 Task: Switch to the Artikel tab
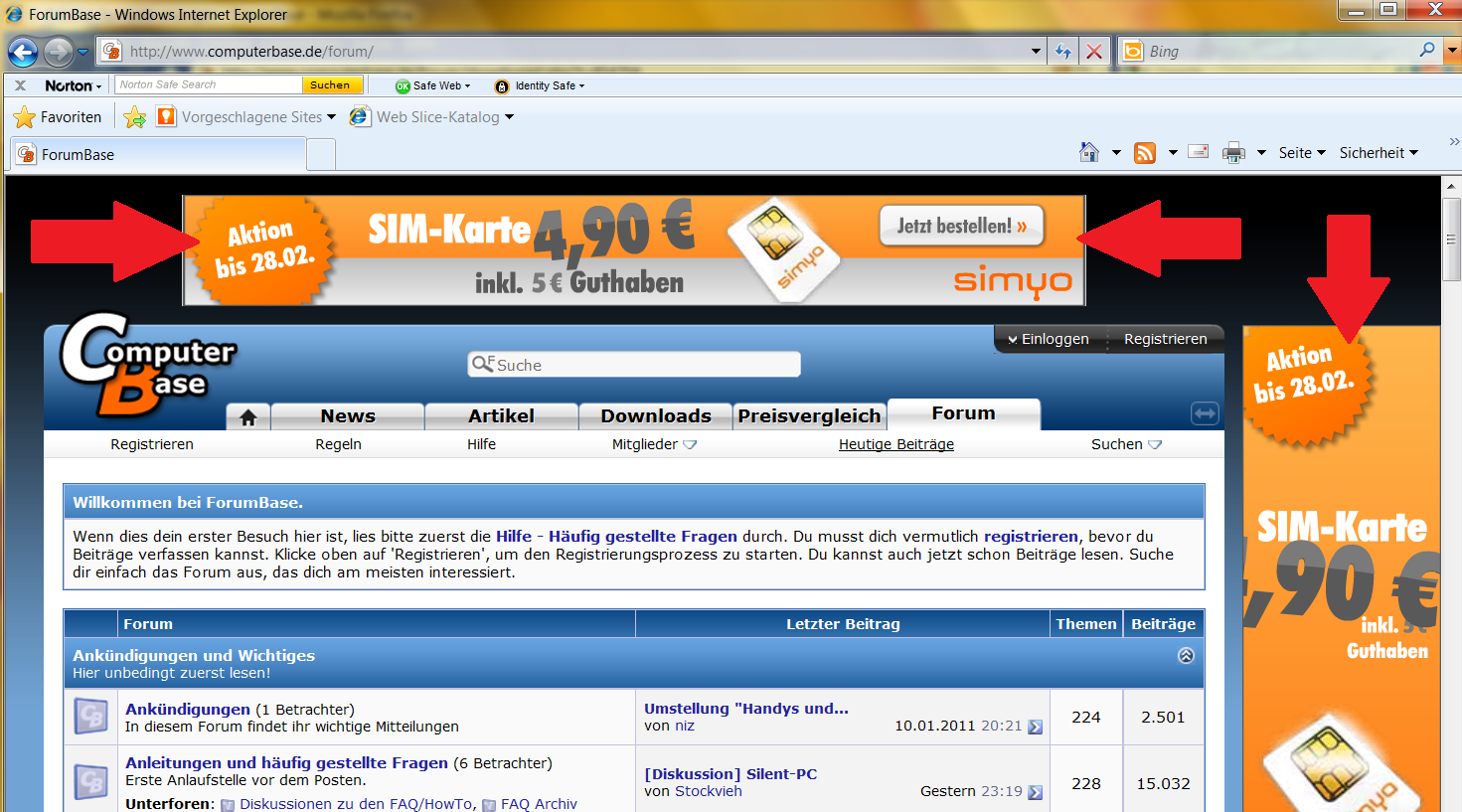[x=501, y=416]
